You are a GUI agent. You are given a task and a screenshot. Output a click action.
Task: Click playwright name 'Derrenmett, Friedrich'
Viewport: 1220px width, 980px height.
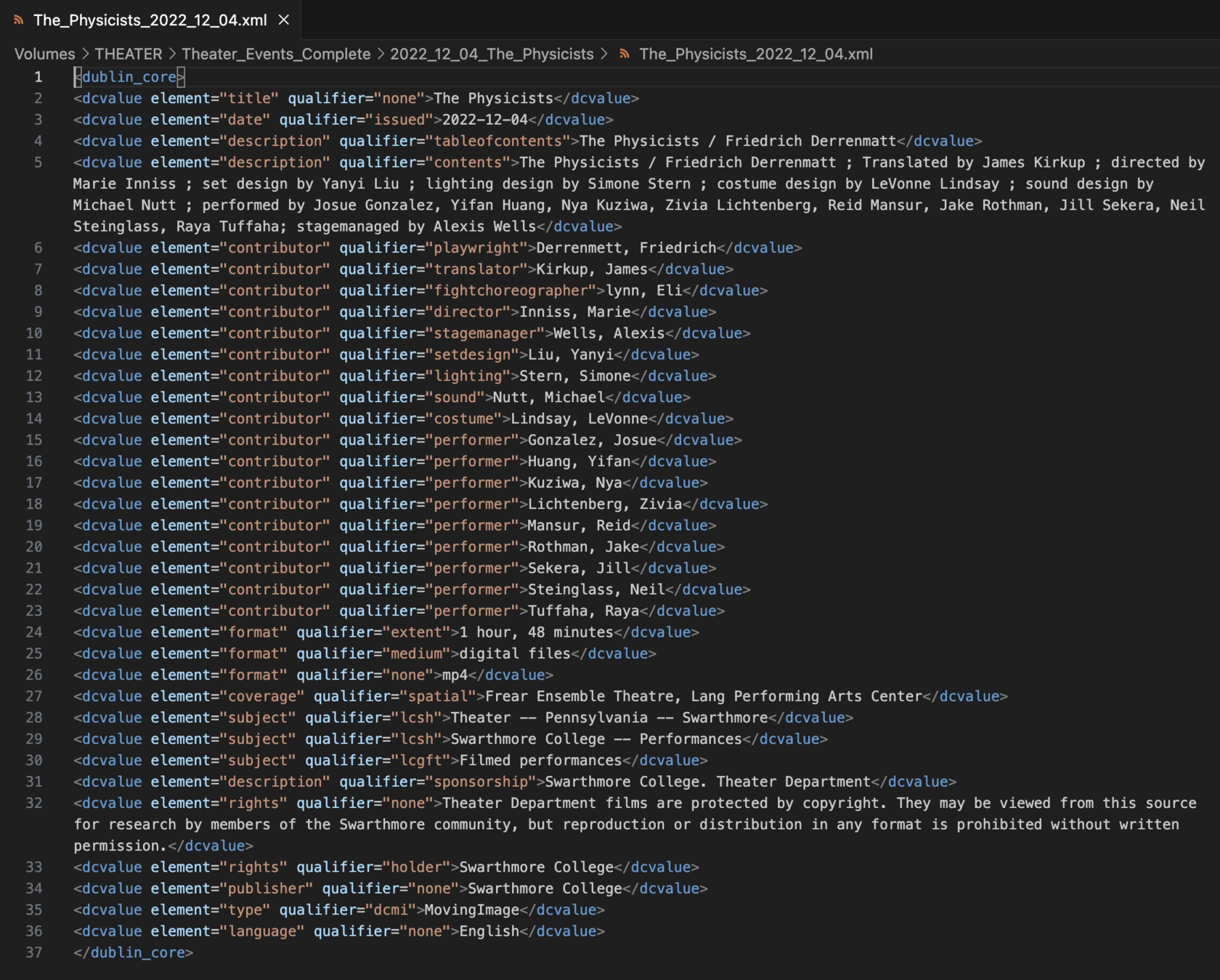click(x=627, y=248)
